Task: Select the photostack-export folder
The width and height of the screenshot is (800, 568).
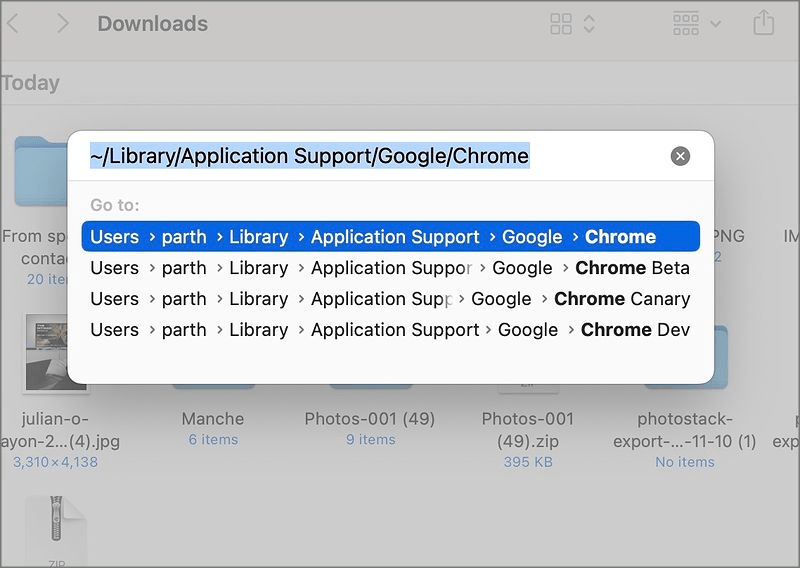Action: (685, 429)
